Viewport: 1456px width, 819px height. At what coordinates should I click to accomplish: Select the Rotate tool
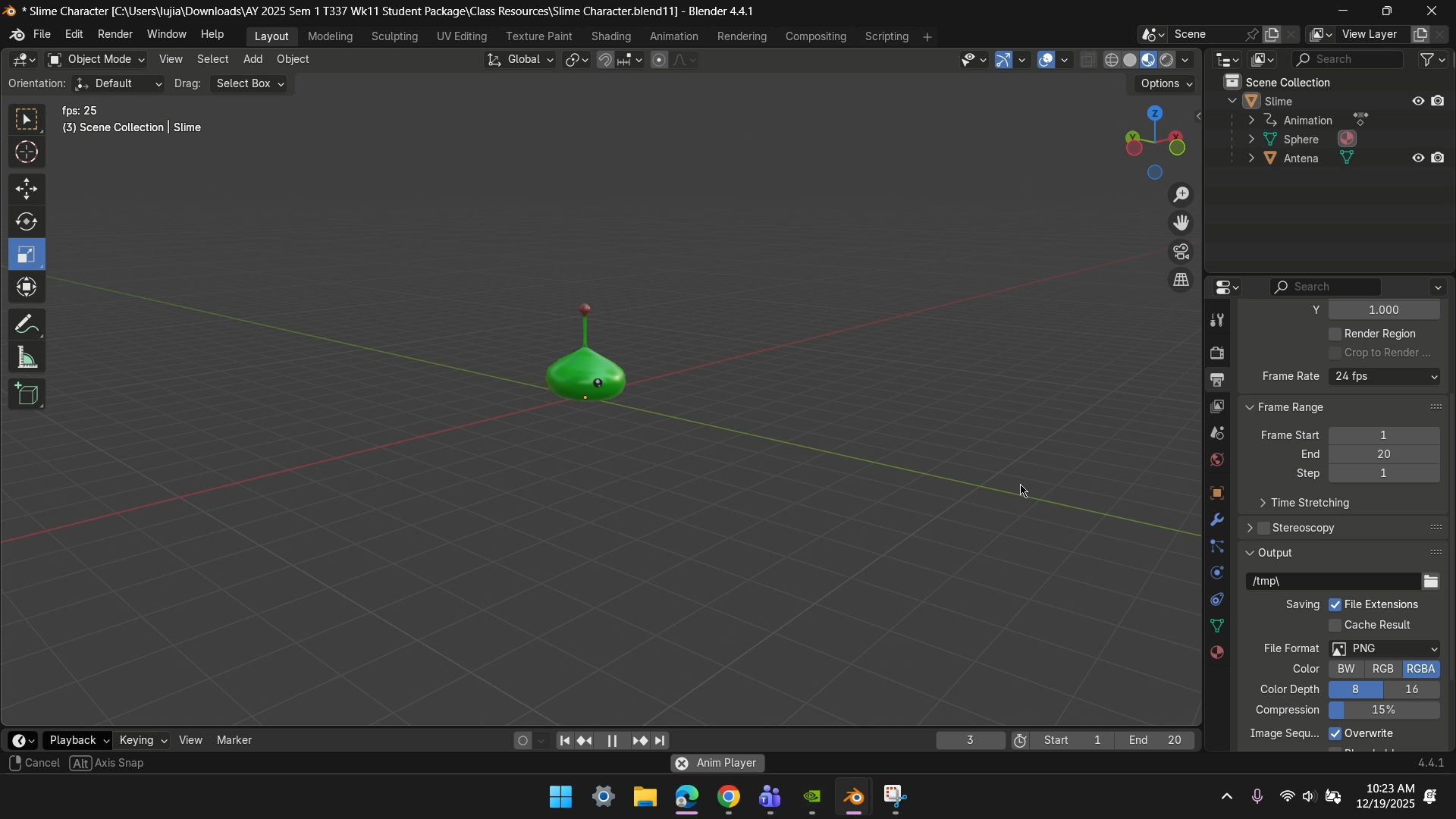pos(27,222)
